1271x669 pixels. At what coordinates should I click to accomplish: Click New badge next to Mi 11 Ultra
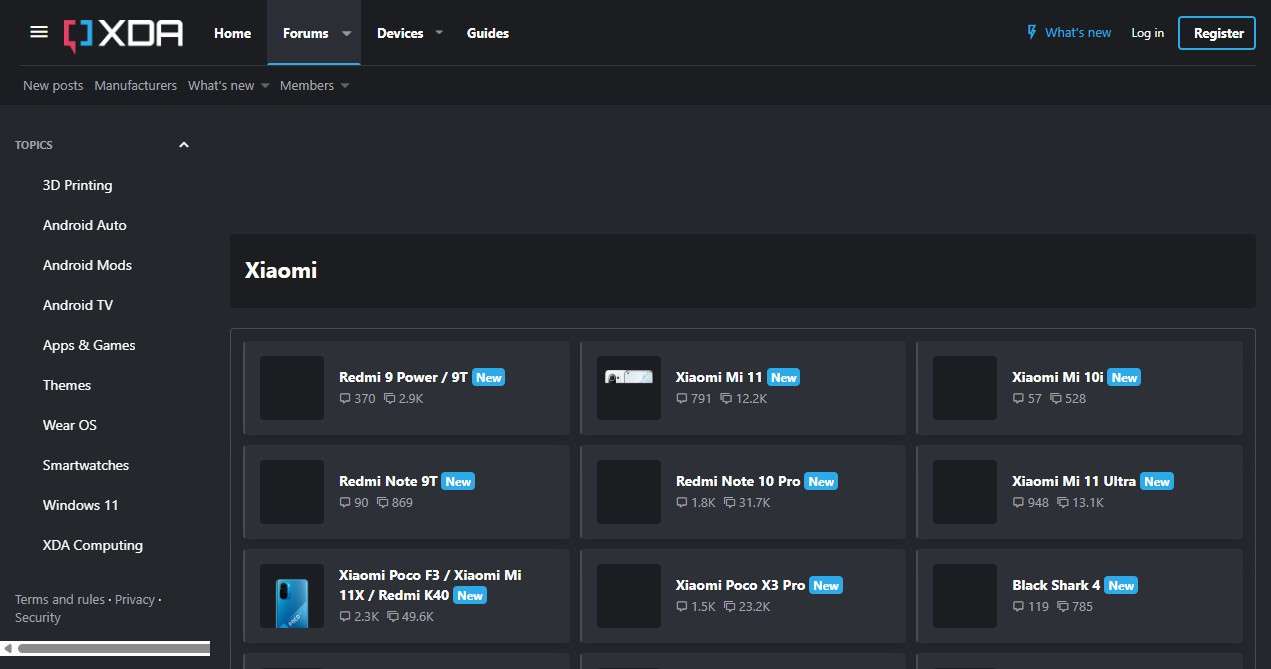pyautogui.click(x=1157, y=481)
